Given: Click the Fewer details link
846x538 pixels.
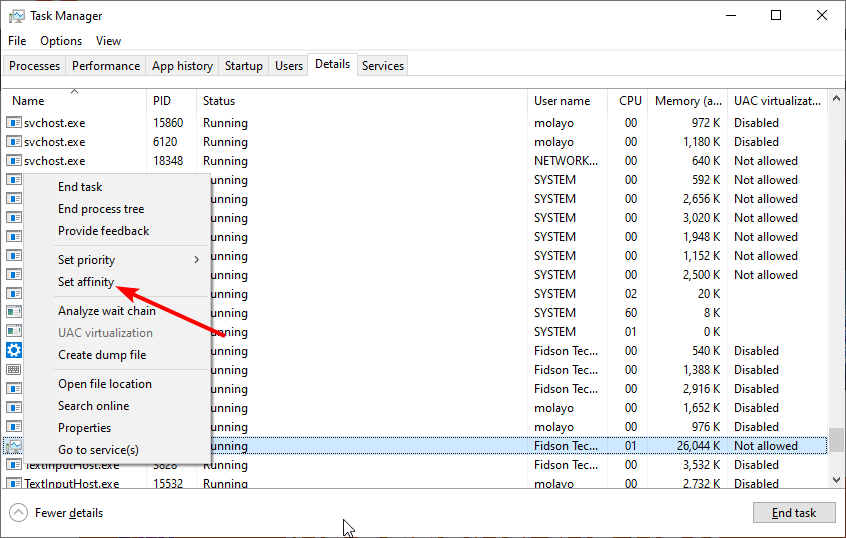Looking at the screenshot, I should tap(68, 513).
